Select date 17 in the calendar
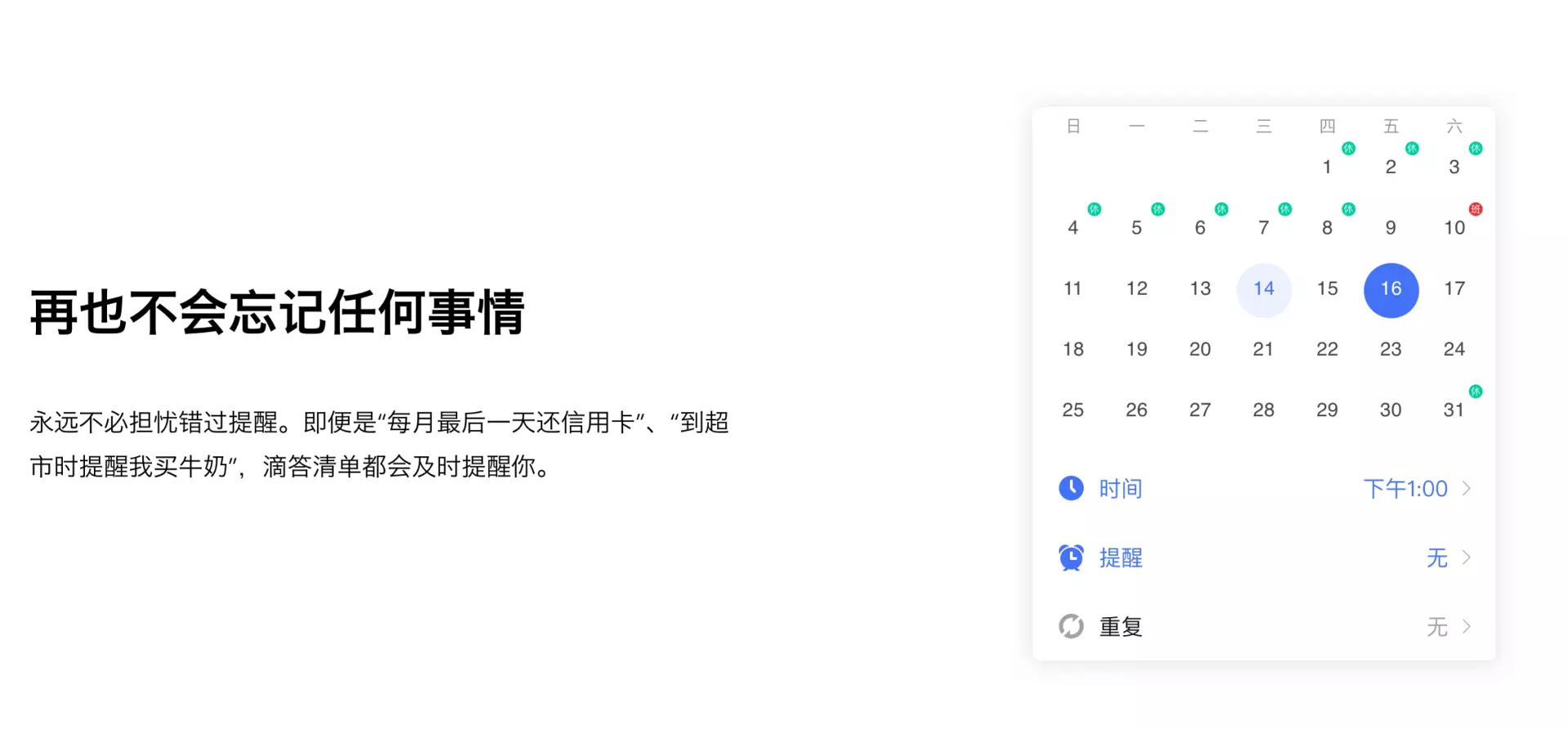Screen dimensions: 1568x729 click(1454, 288)
